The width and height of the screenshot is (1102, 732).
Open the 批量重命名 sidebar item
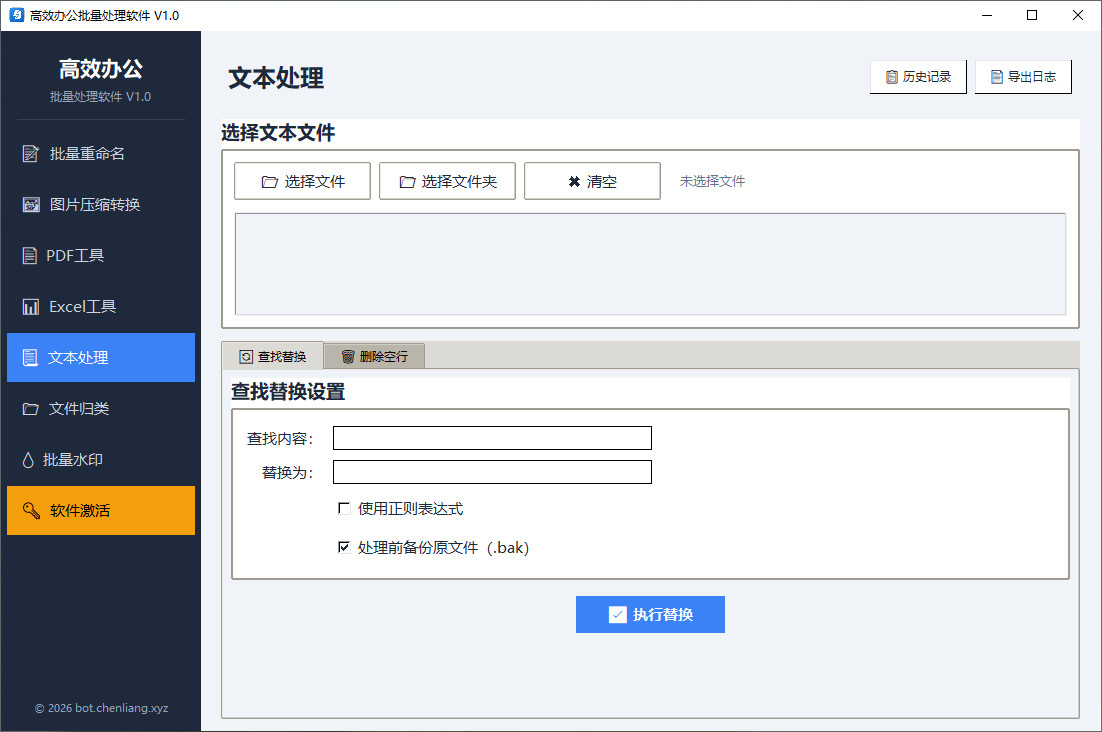(x=101, y=153)
